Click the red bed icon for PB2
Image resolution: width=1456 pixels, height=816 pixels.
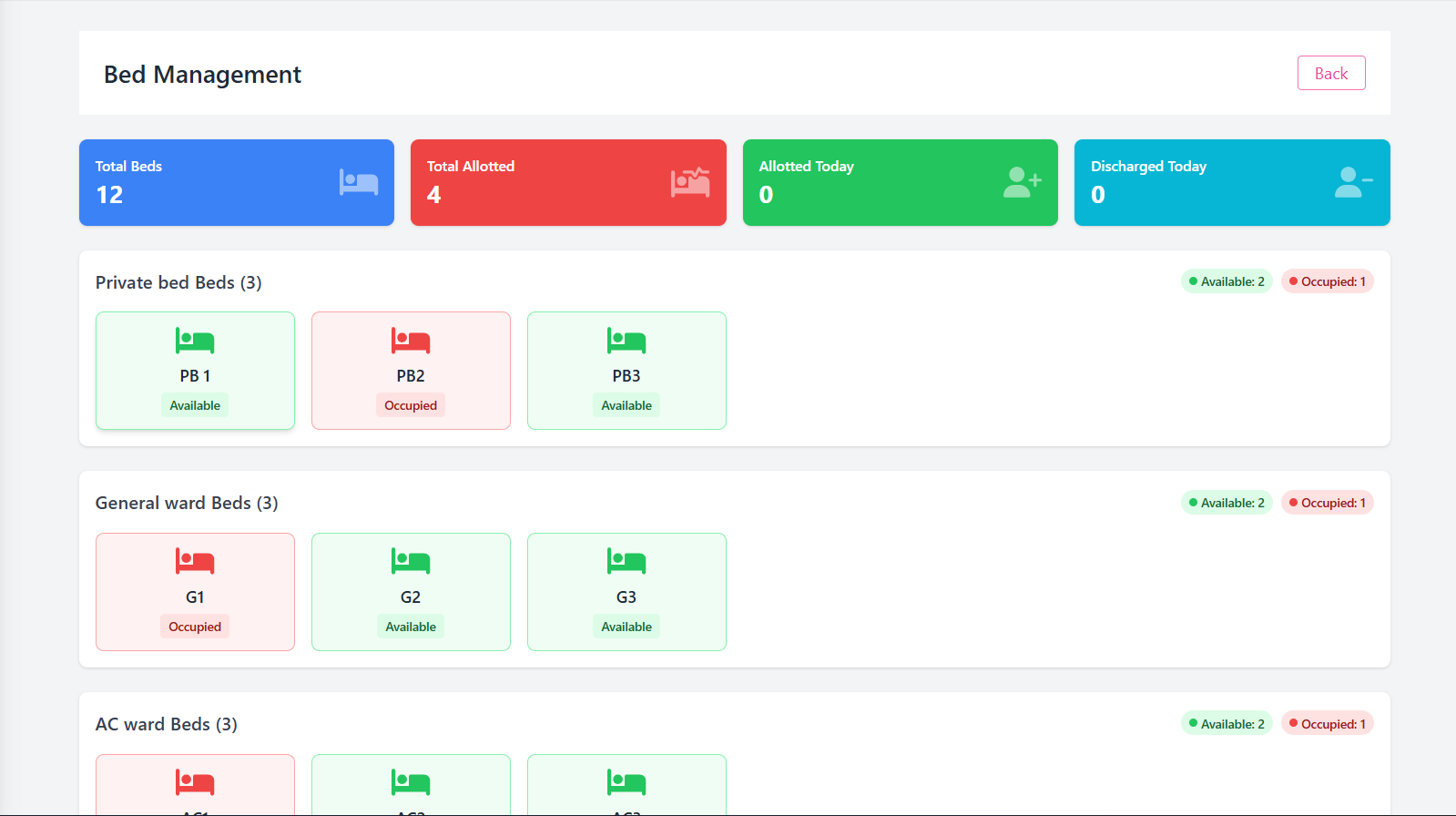(411, 341)
